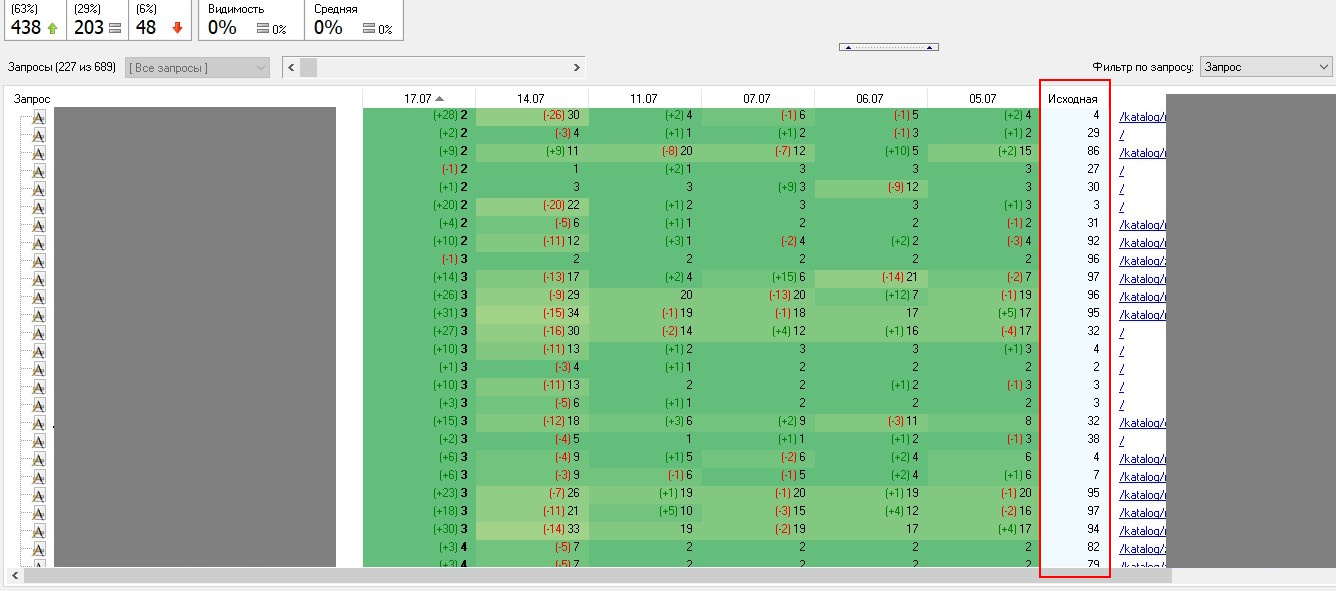Sort by the 06.07 date column header
Image resolution: width=1336 pixels, height=591 pixels.
pos(870,98)
